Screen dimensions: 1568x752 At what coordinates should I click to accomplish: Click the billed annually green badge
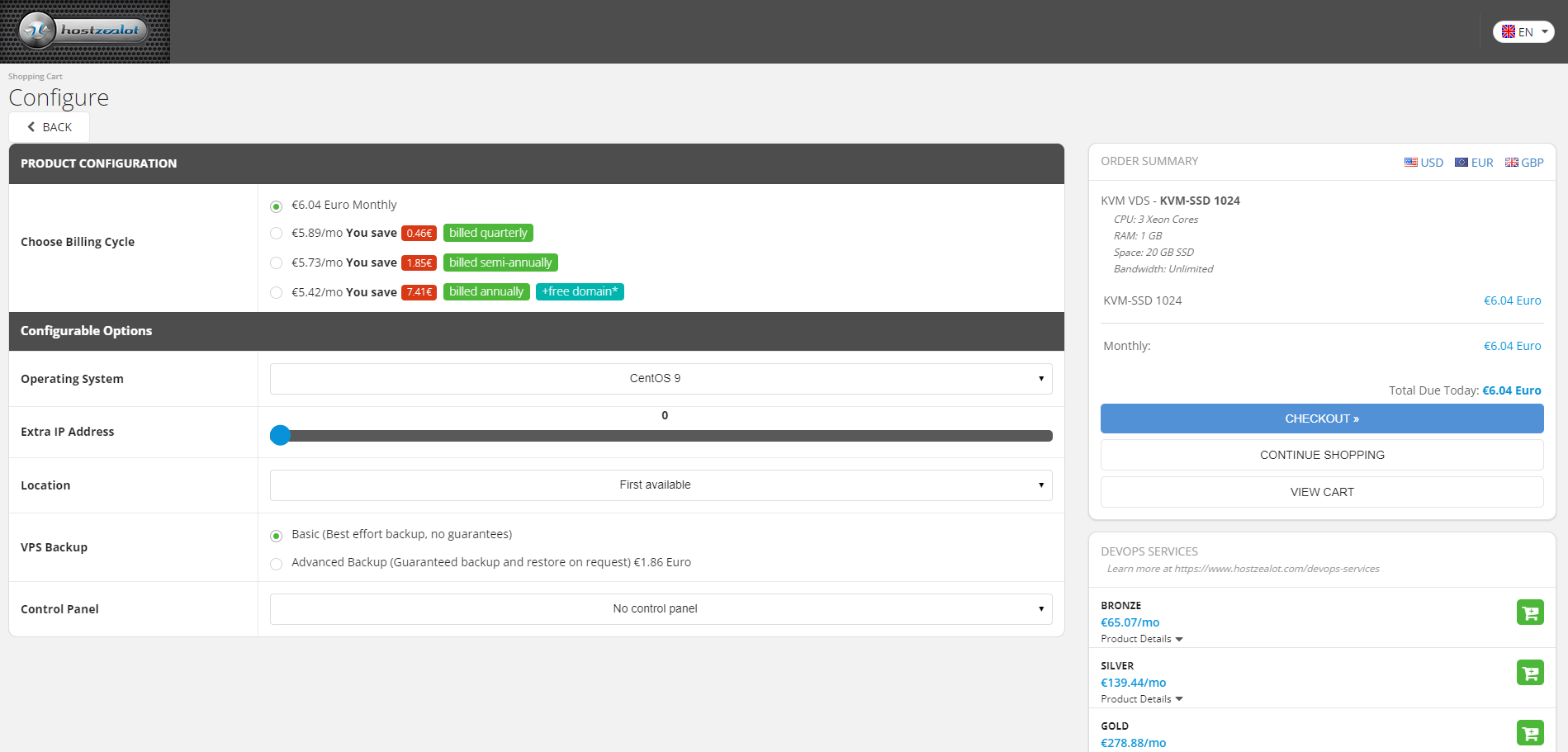(486, 291)
